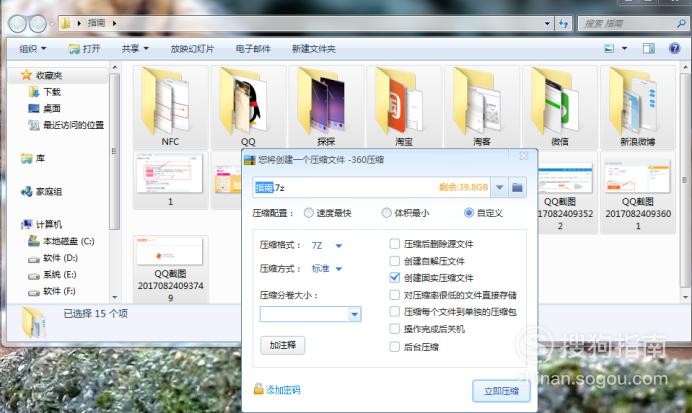Enable 后台压缩 checkbox

click(395, 347)
